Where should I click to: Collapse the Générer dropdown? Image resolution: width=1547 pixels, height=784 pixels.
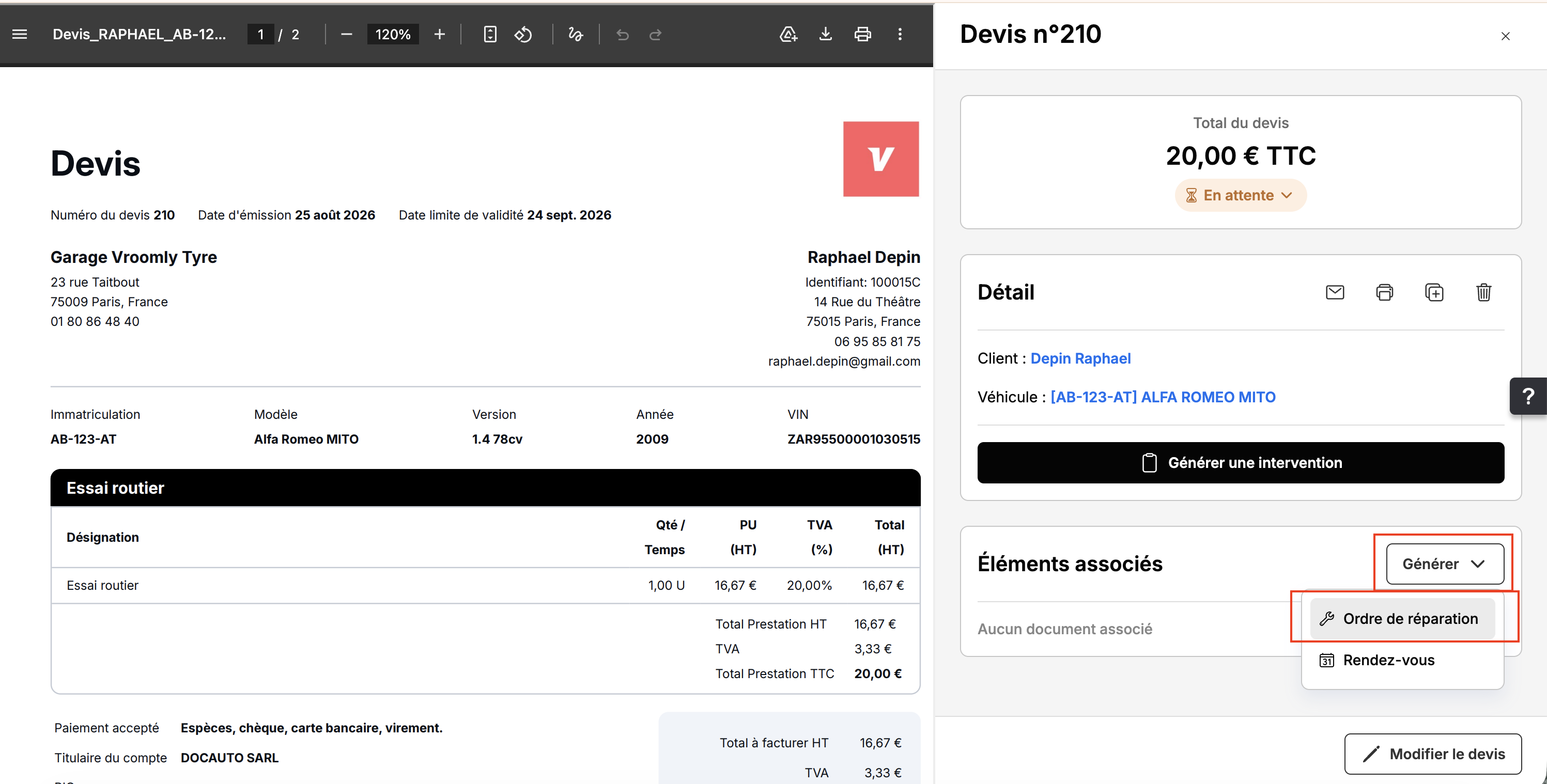point(1445,563)
